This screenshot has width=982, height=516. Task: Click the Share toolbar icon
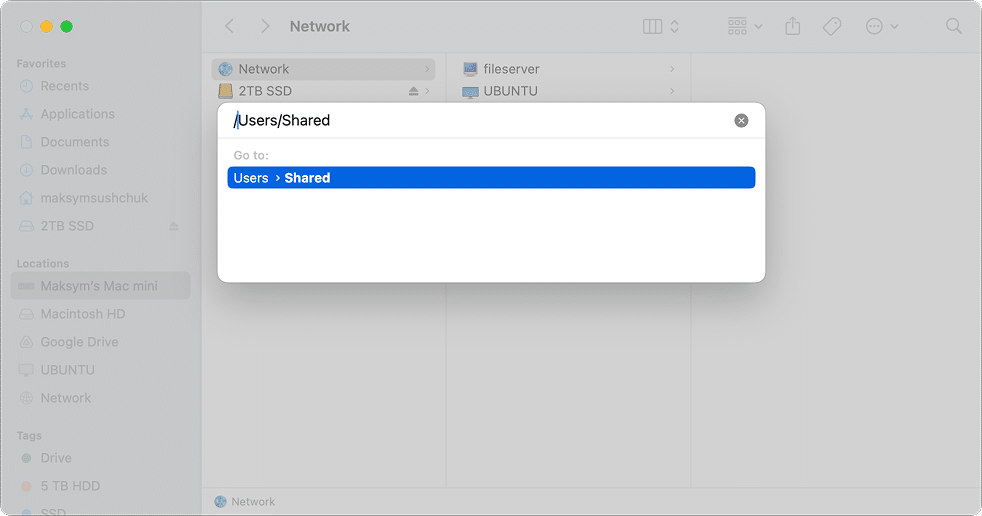(x=793, y=26)
